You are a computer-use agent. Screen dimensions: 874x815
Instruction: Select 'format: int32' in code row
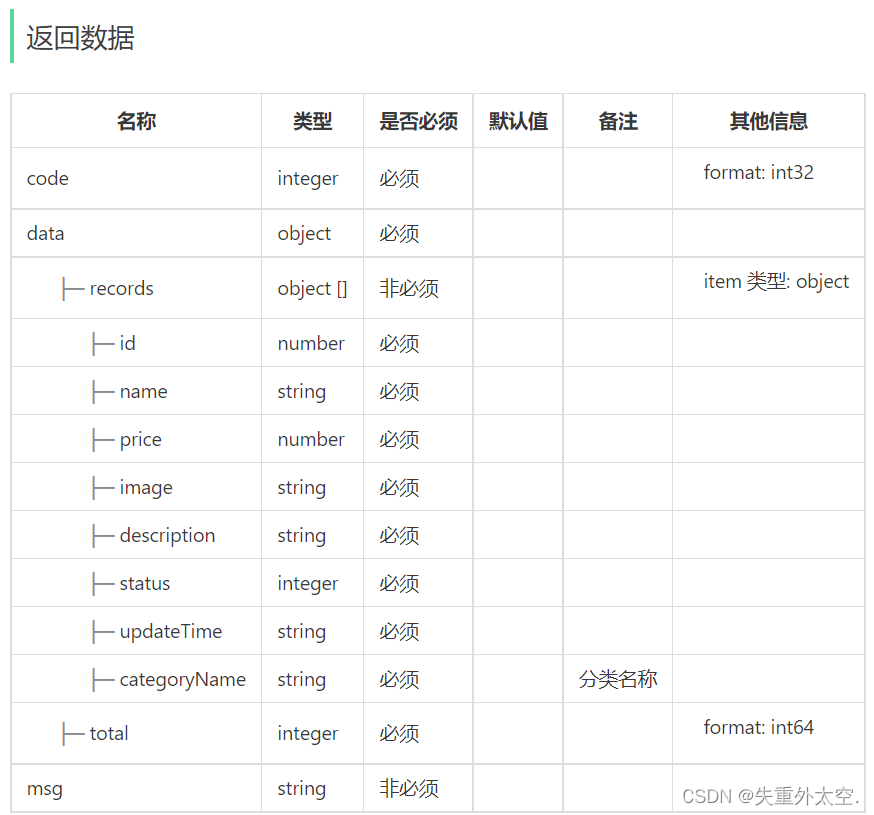pos(759,172)
